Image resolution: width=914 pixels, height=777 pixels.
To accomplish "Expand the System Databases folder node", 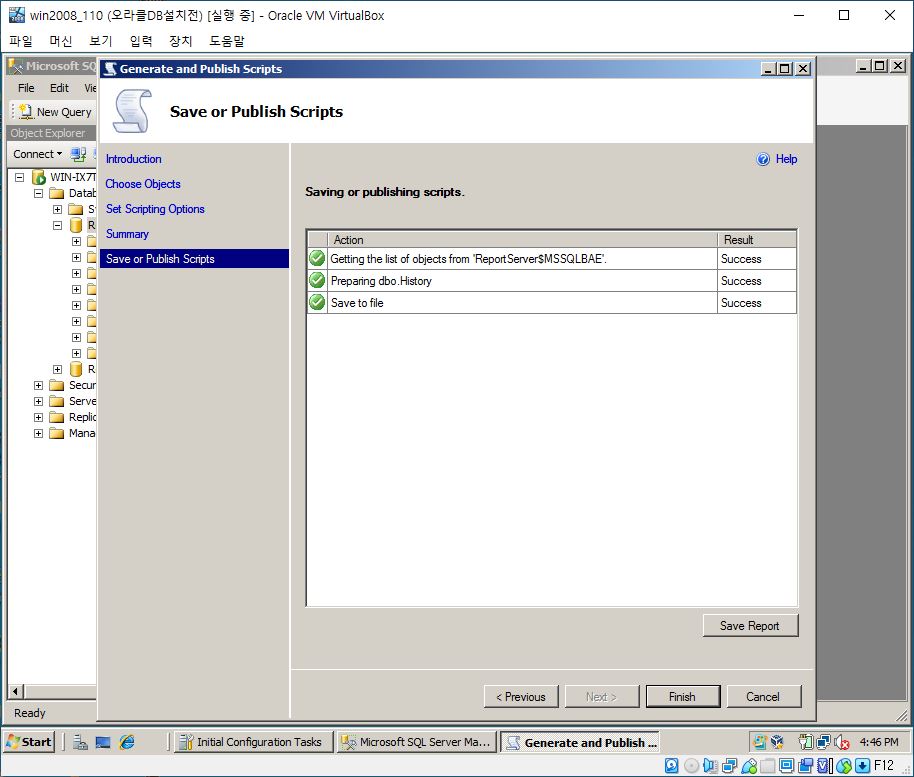I will pos(57,209).
